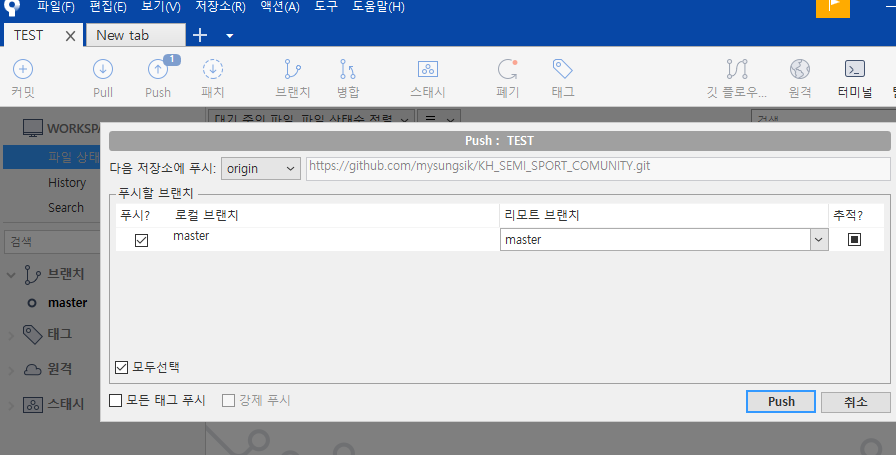Expand the 태그 section in sidebar
Viewport: 896px width, 455px height.
pos(11,336)
